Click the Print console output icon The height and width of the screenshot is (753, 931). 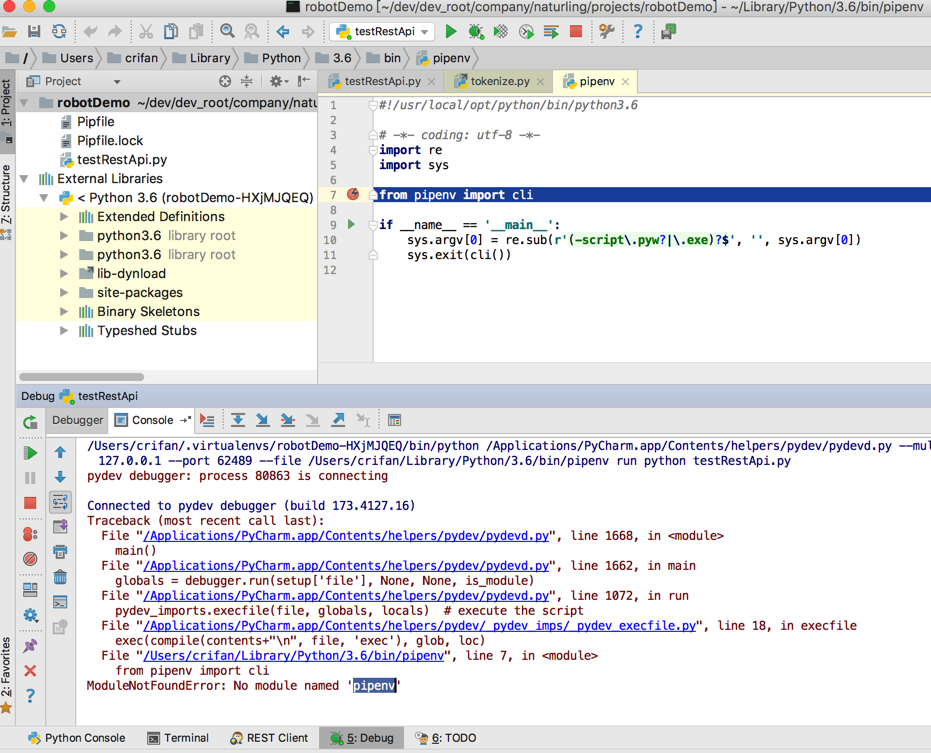tap(60, 552)
